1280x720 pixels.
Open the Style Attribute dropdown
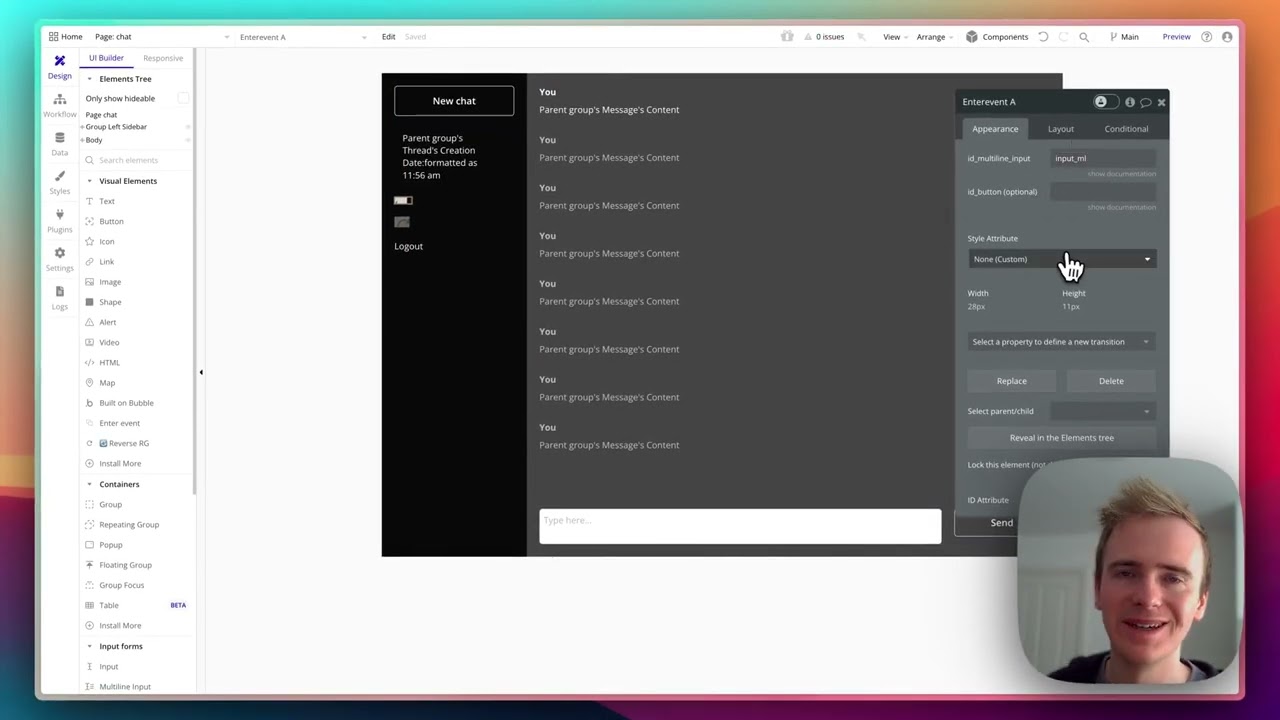(1061, 259)
